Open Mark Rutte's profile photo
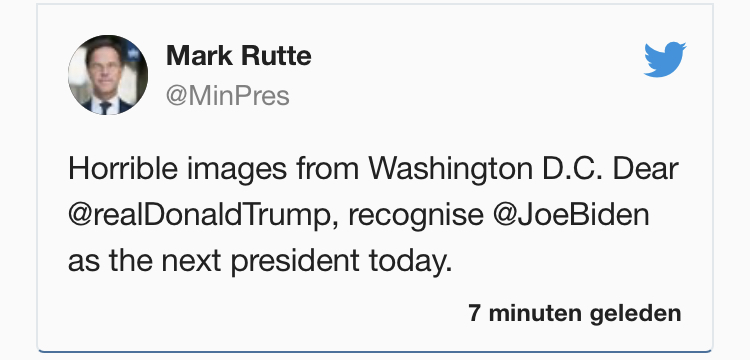 [x=108, y=75]
